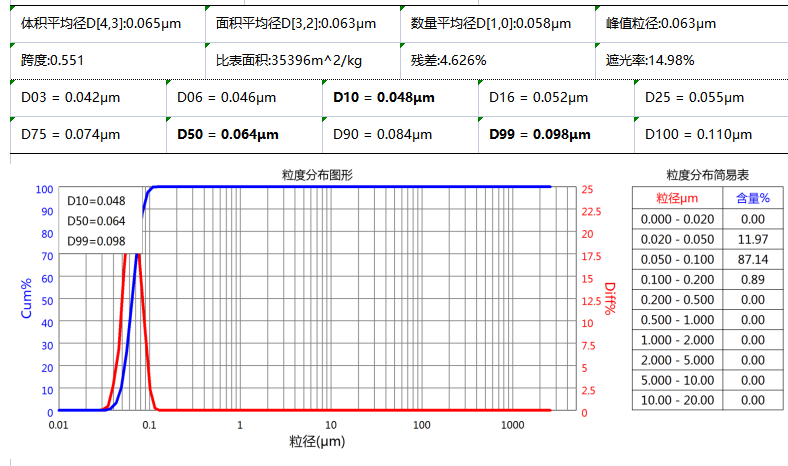Select the 87.14 content value cell
This screenshot has height=466, width=788.
click(752, 259)
